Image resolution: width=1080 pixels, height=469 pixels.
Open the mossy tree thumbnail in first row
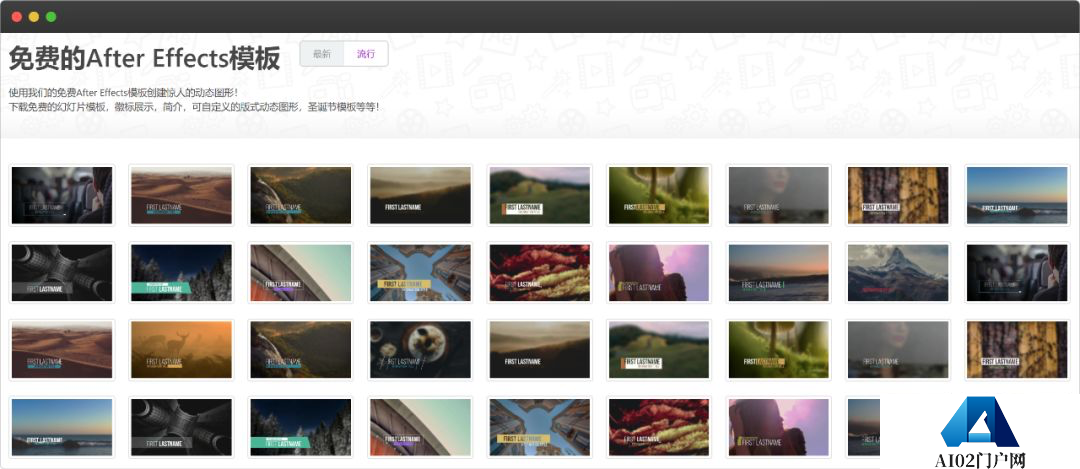click(659, 195)
